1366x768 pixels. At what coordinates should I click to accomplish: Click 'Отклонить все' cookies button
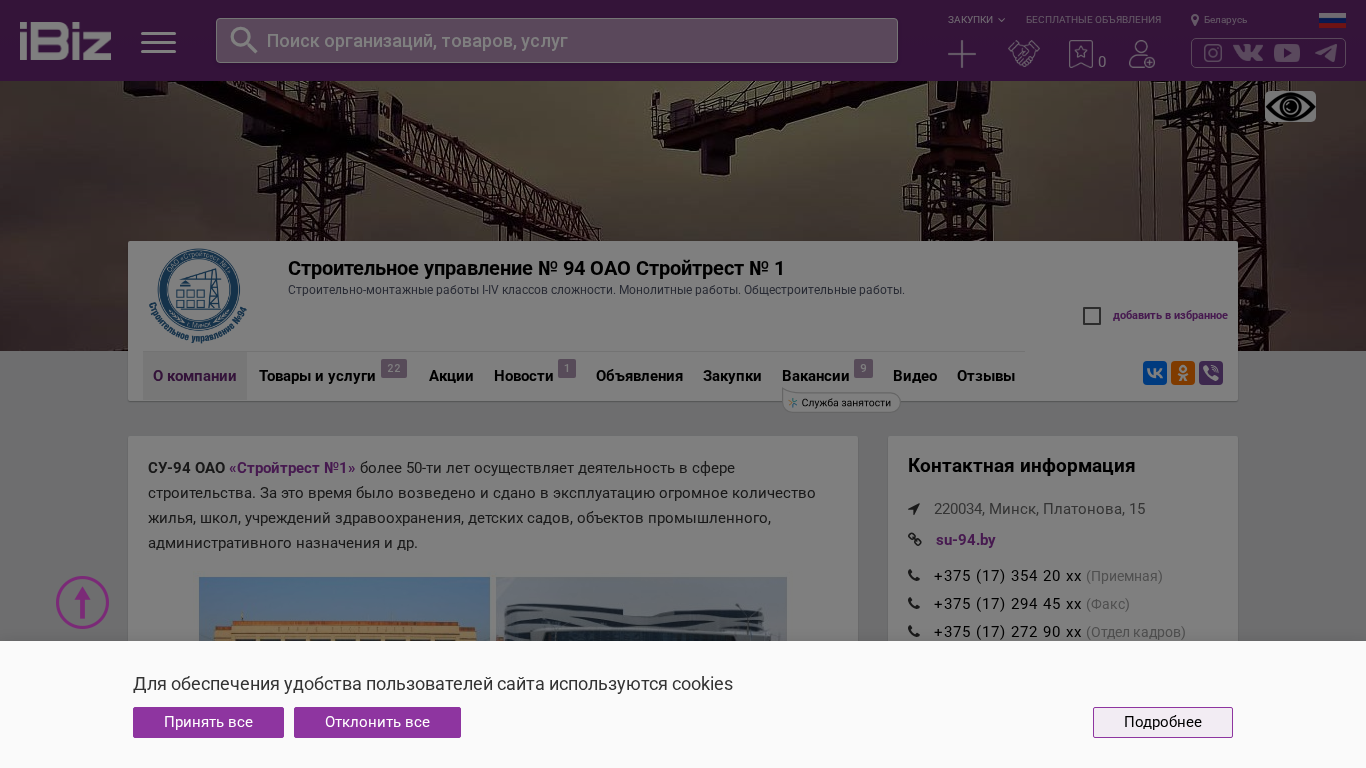click(377, 722)
